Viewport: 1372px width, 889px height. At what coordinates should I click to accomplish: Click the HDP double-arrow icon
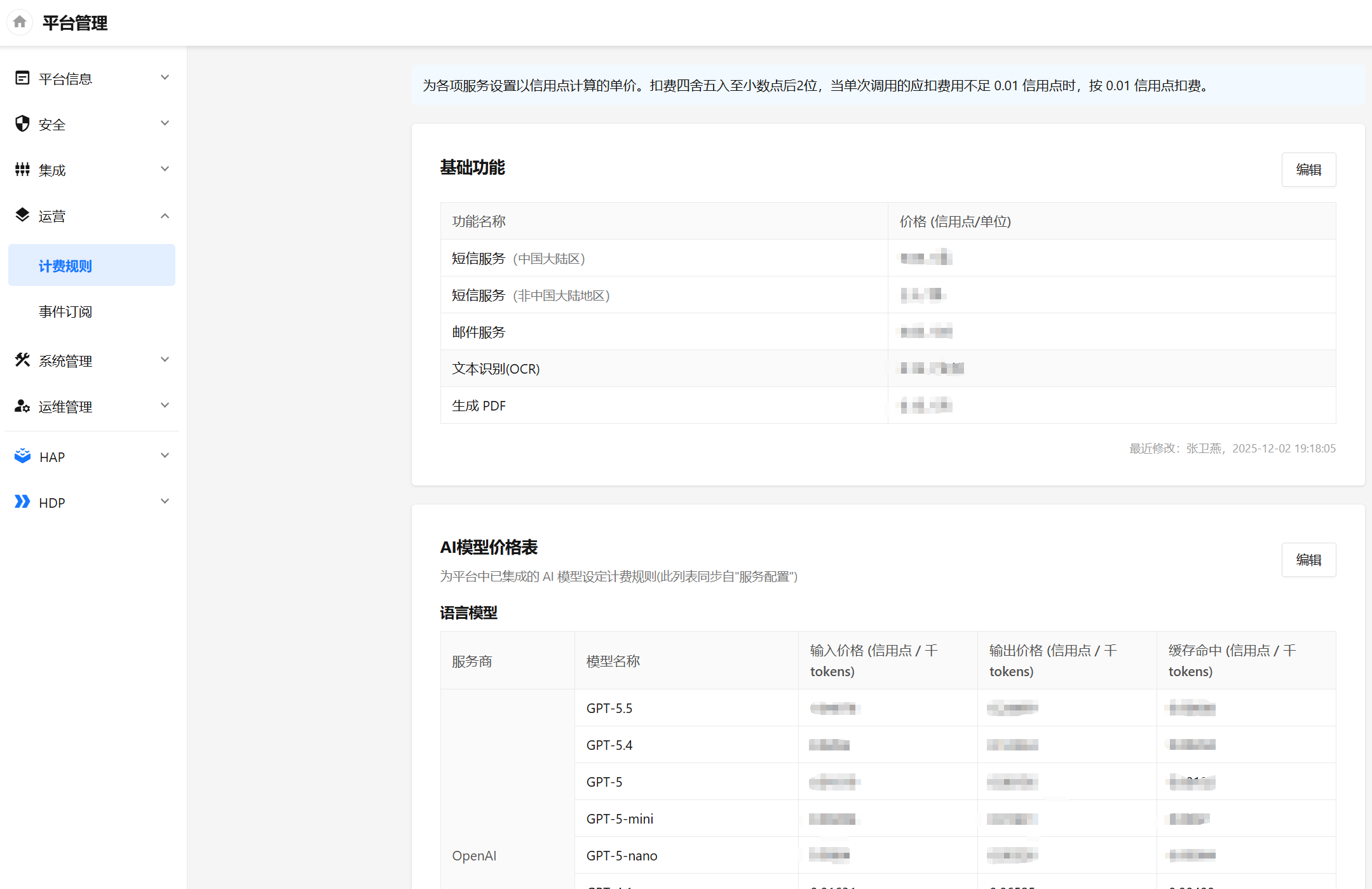(22, 502)
